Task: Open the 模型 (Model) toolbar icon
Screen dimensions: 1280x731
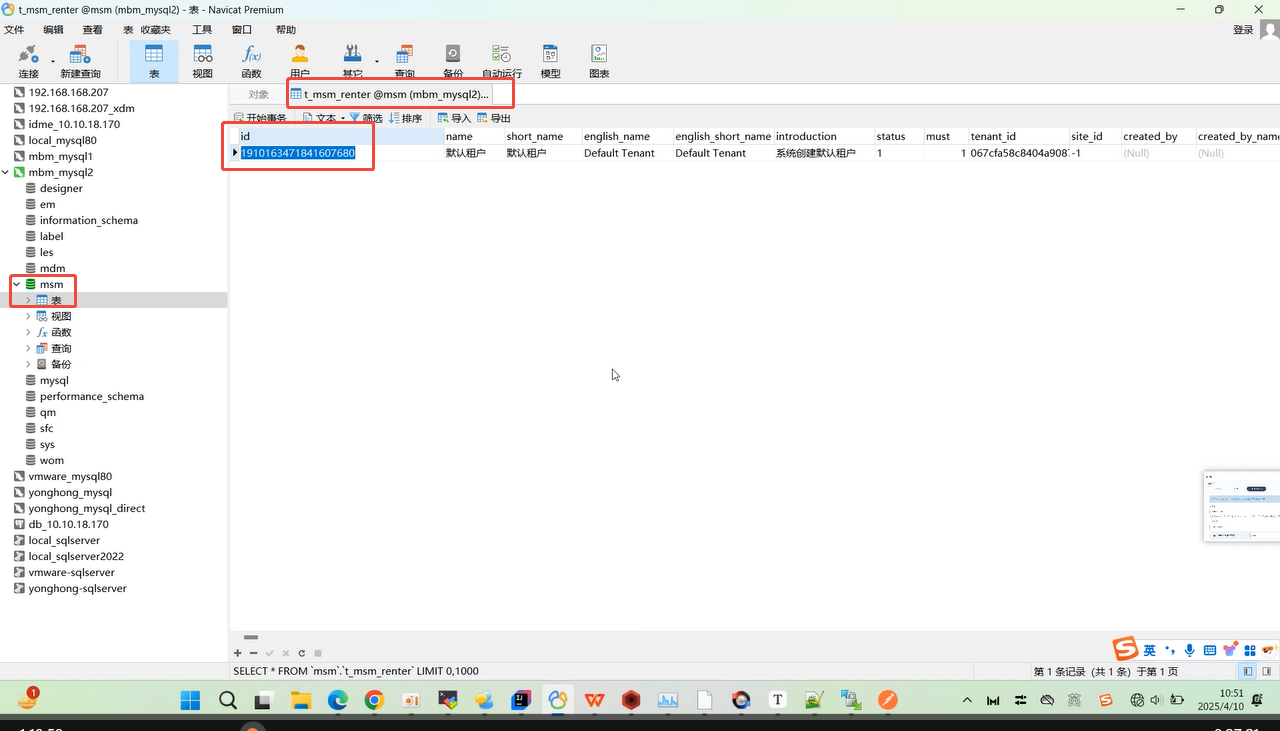Action: [x=550, y=60]
